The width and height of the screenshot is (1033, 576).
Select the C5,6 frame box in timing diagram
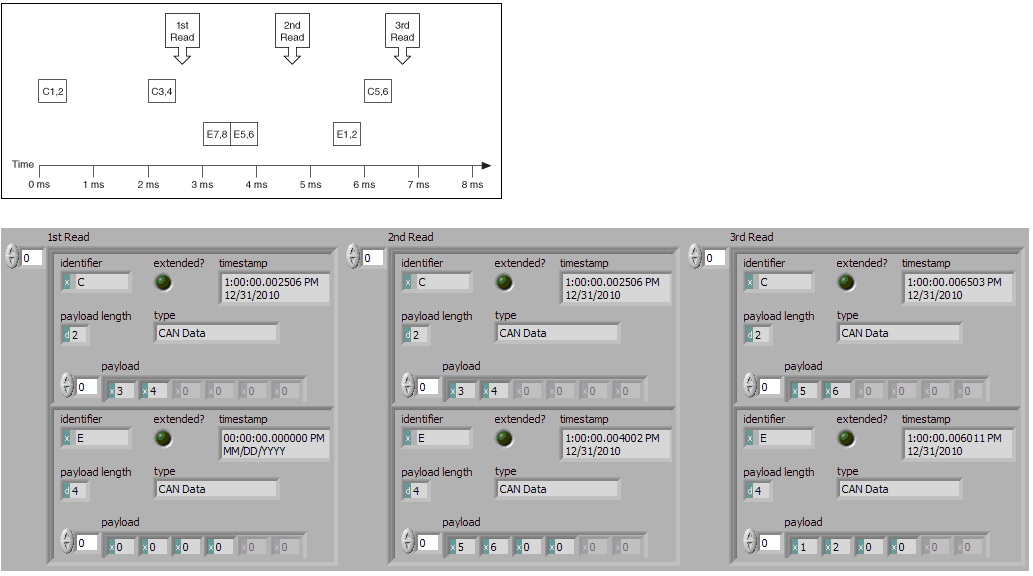(x=377, y=91)
